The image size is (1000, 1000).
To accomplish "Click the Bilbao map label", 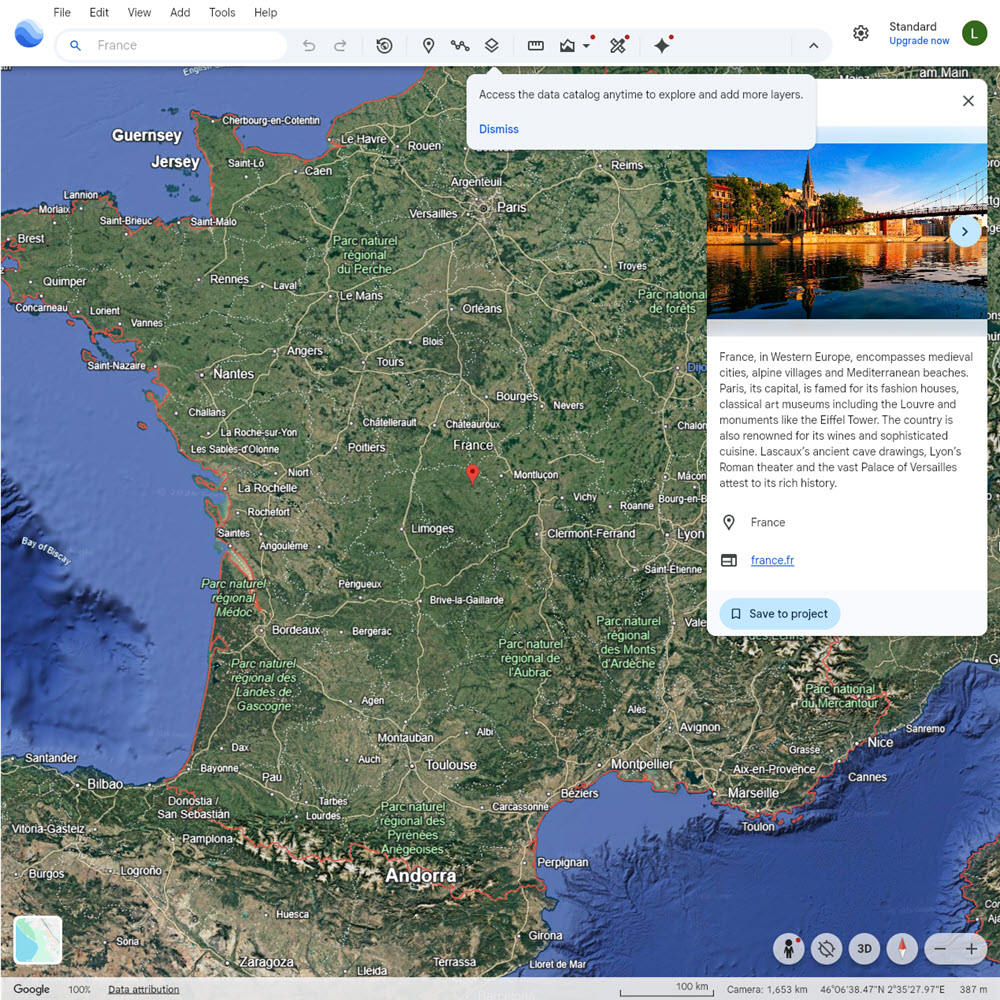I will coord(105,784).
